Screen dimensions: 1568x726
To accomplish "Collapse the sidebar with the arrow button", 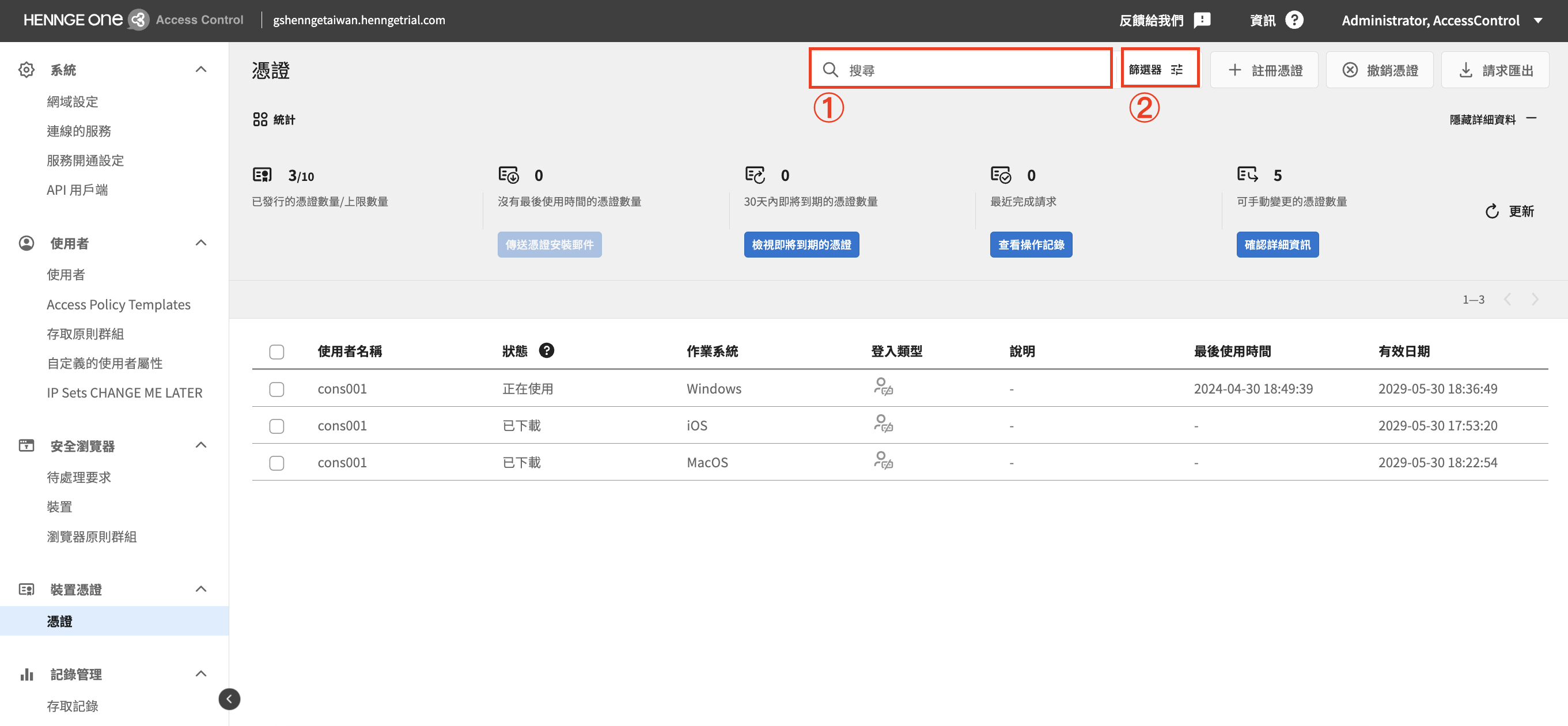I will click(x=229, y=698).
